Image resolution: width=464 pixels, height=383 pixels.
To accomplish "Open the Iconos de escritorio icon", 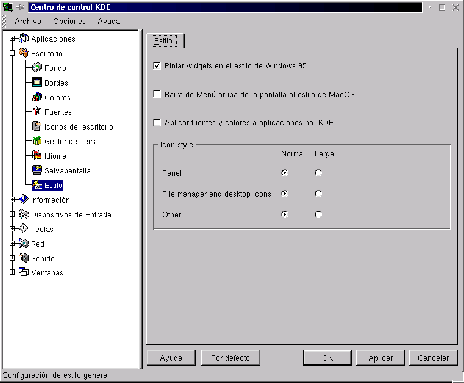I will pos(36,126).
